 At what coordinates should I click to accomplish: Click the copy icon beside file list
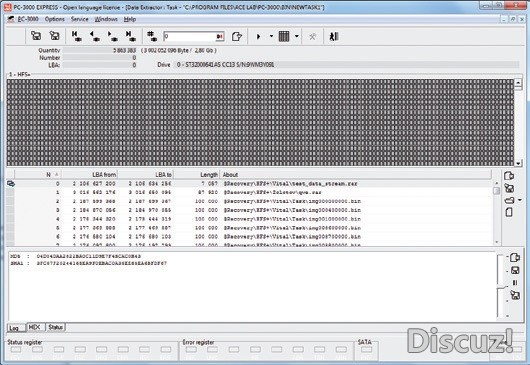click(x=509, y=176)
